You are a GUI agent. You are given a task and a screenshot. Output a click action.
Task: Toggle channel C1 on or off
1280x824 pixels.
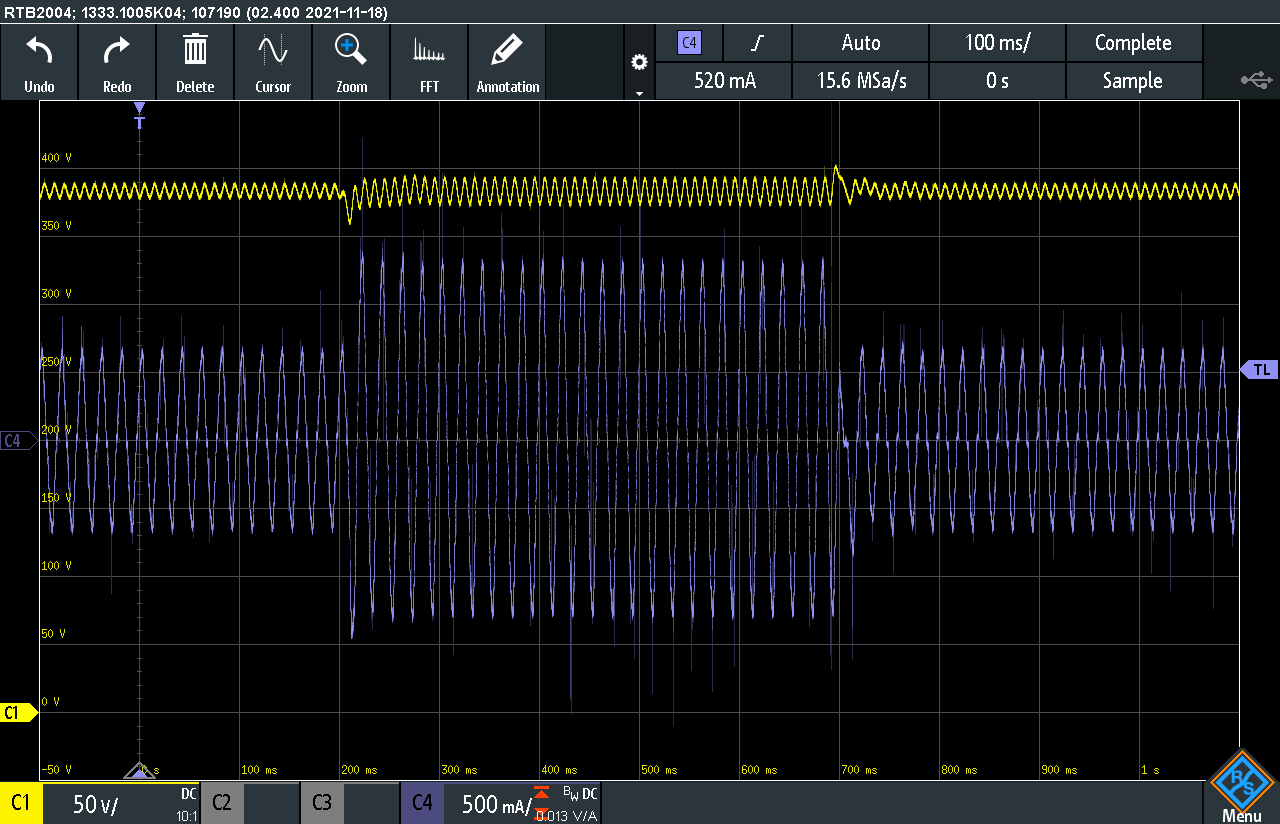20,803
